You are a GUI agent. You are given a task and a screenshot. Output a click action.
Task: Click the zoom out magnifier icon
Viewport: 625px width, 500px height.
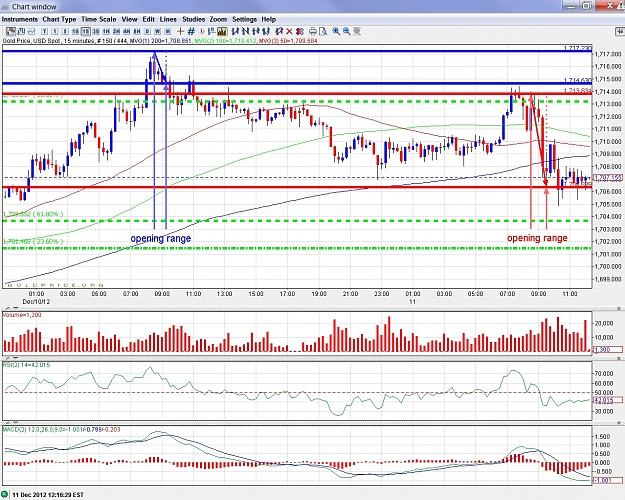347,31
